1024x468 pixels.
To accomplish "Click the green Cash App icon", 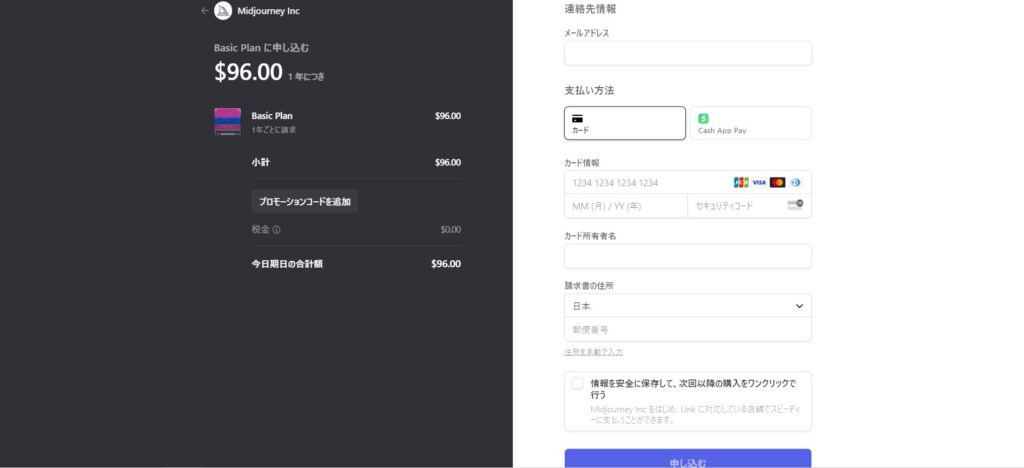I will (703, 118).
